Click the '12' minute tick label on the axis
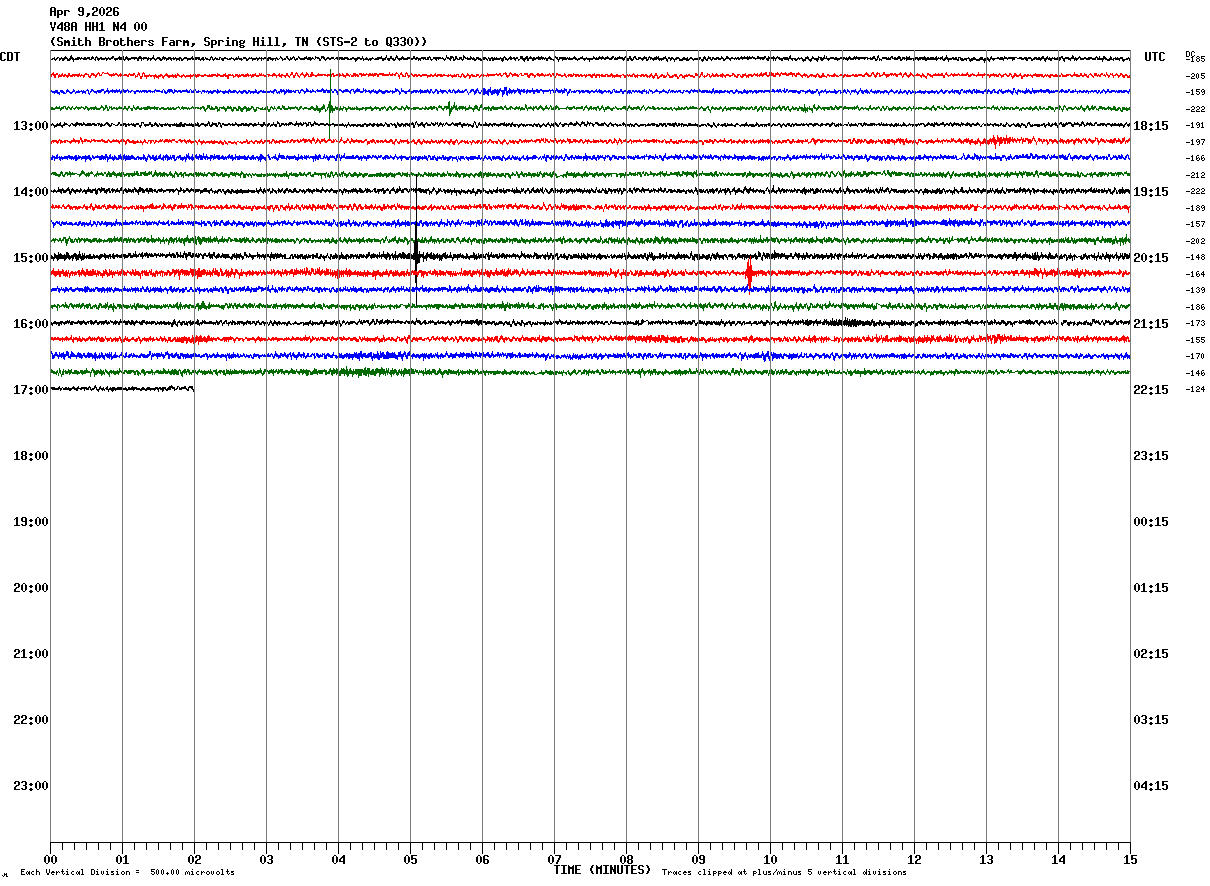 914,859
